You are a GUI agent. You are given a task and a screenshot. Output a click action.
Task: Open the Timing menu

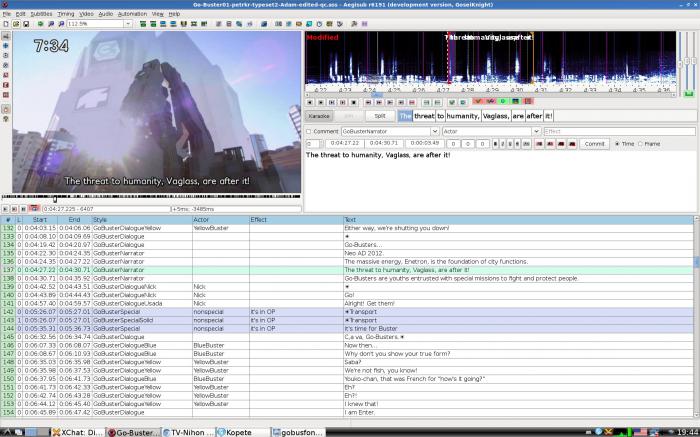(x=66, y=14)
